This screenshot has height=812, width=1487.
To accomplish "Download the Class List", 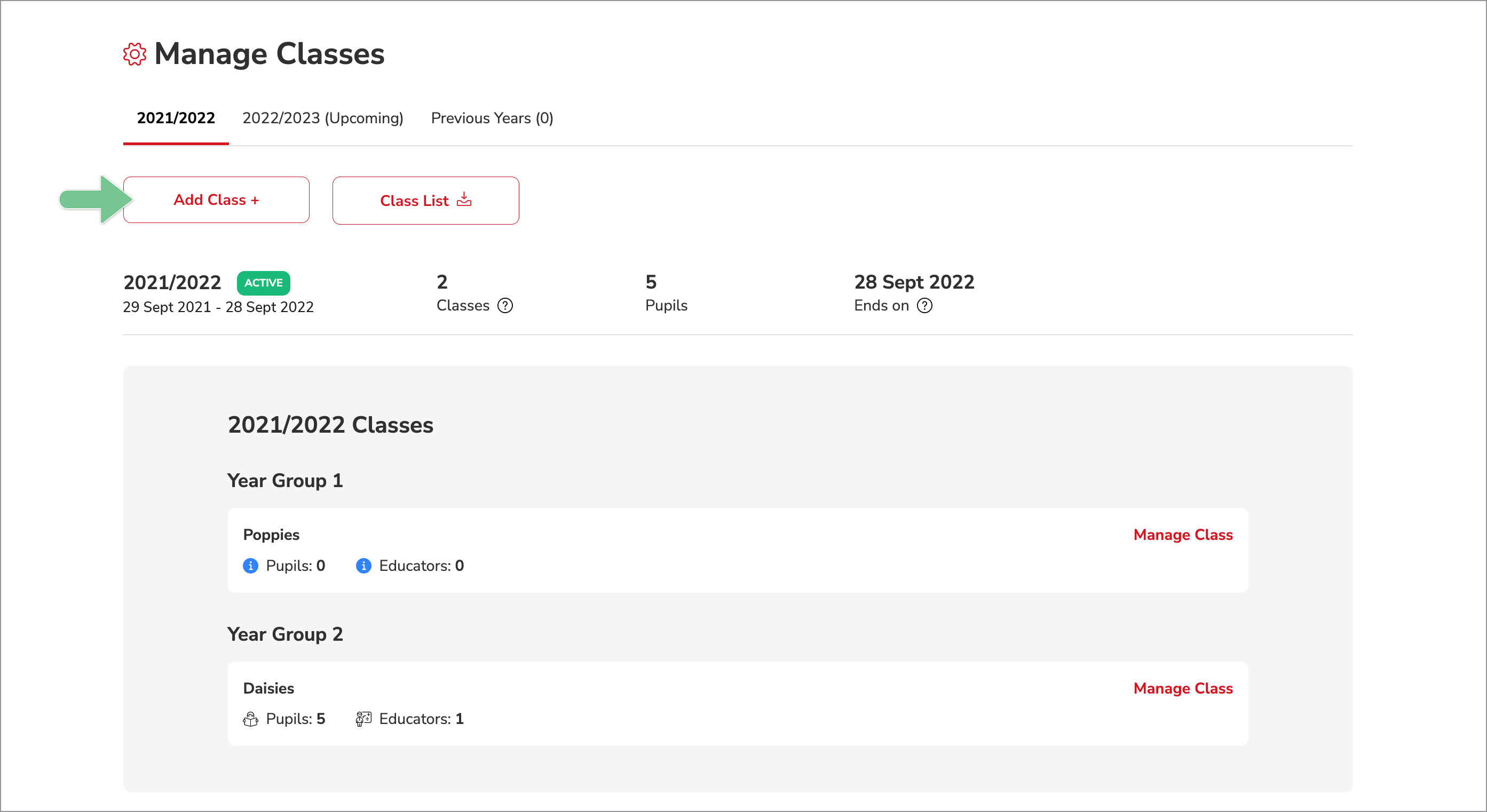I will point(425,200).
